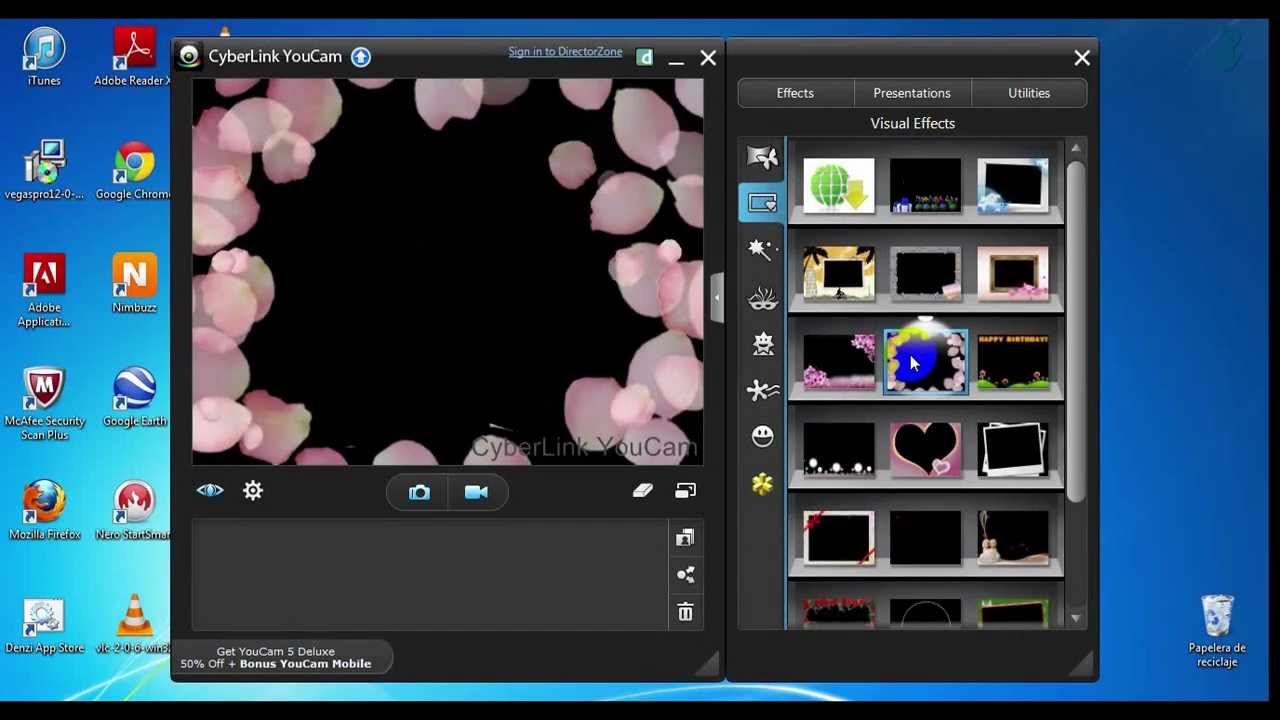
Task: Apply the palm tree beach frame
Action: coord(838,274)
